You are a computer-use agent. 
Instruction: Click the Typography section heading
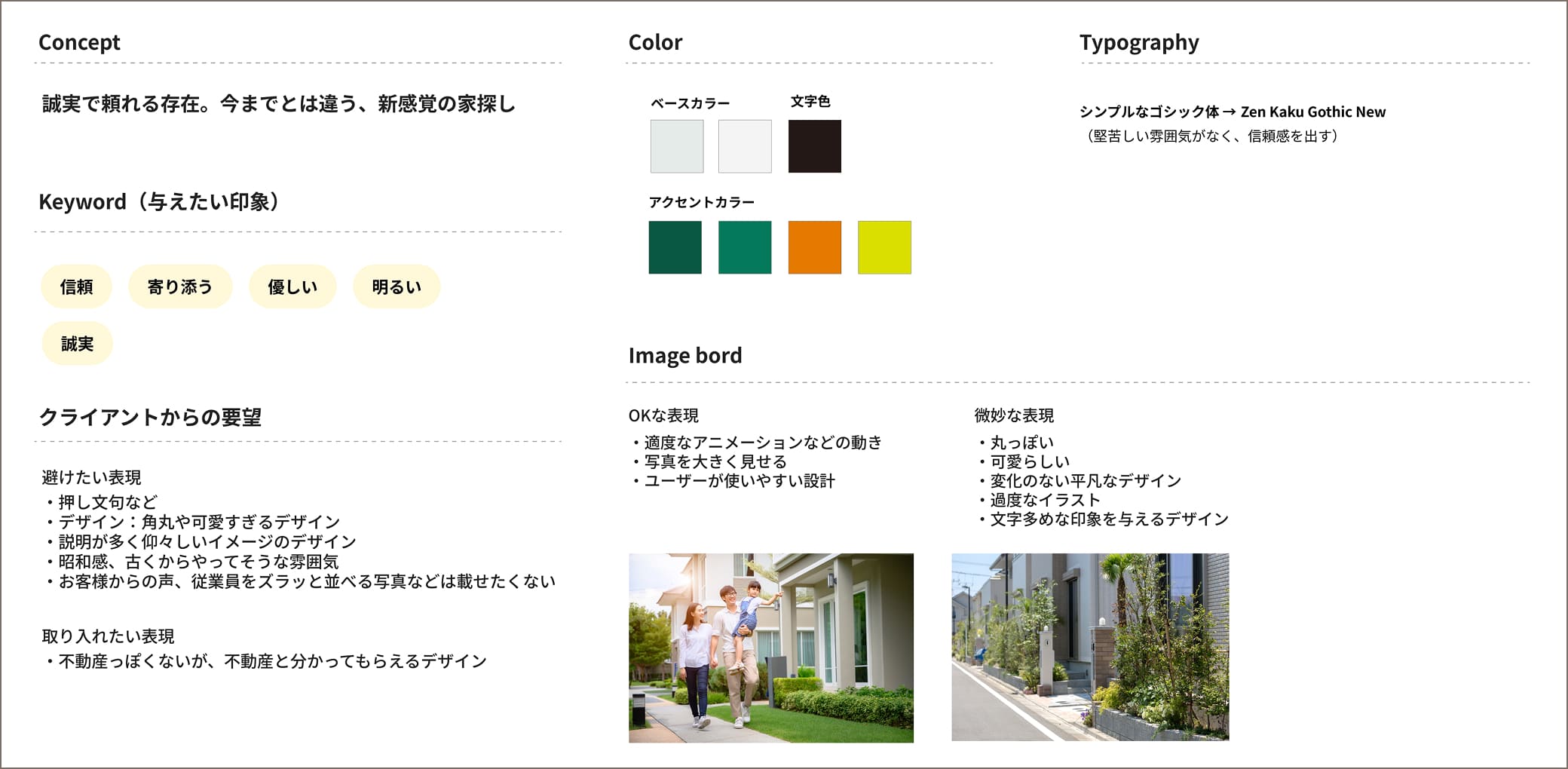(1138, 43)
